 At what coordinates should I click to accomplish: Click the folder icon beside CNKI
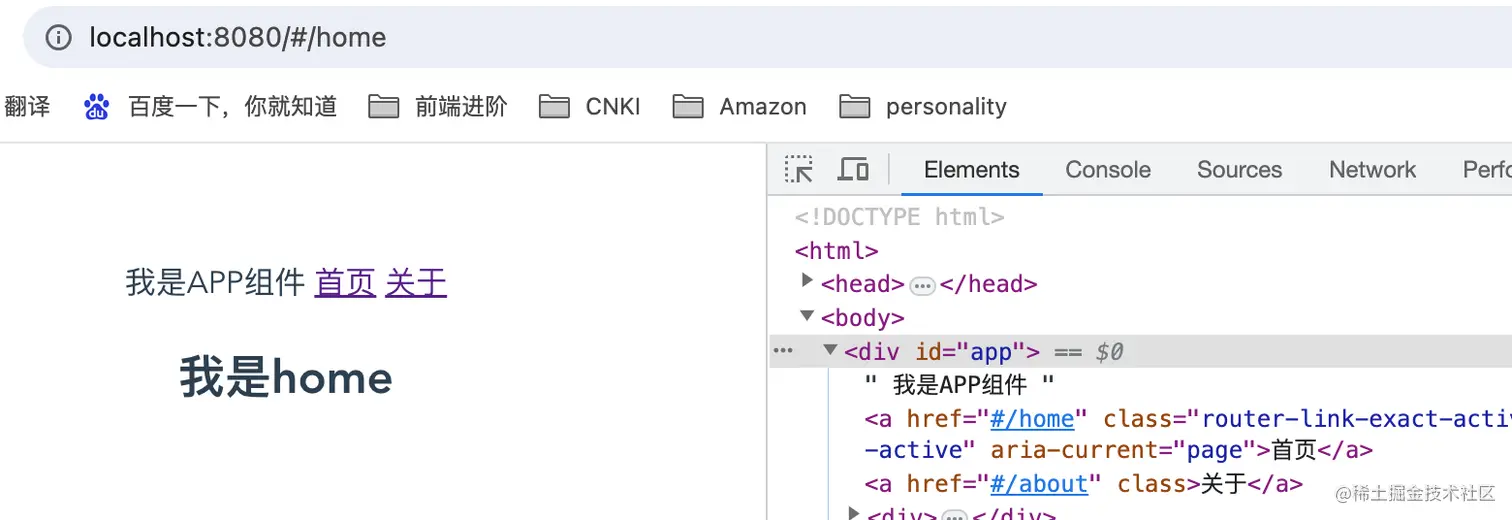click(554, 106)
